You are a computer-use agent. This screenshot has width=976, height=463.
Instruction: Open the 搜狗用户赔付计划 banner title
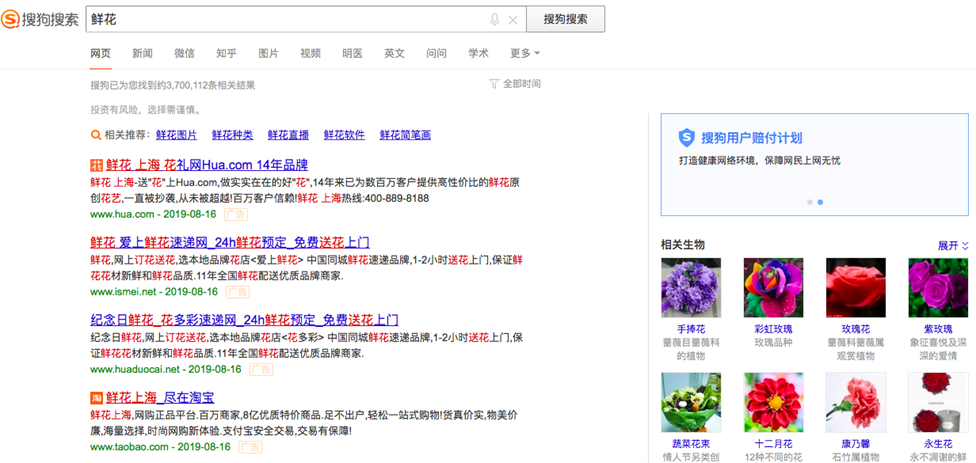coord(752,138)
